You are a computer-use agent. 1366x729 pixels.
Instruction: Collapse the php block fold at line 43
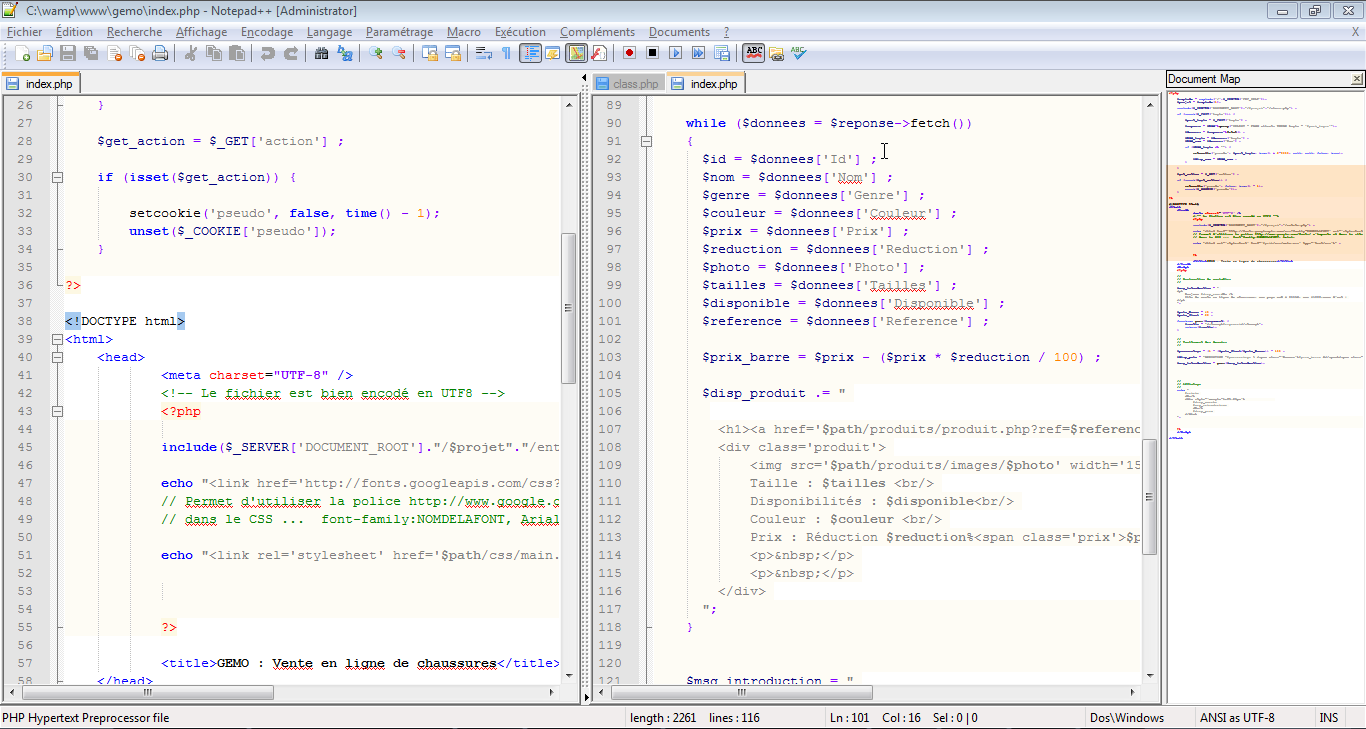click(x=57, y=411)
